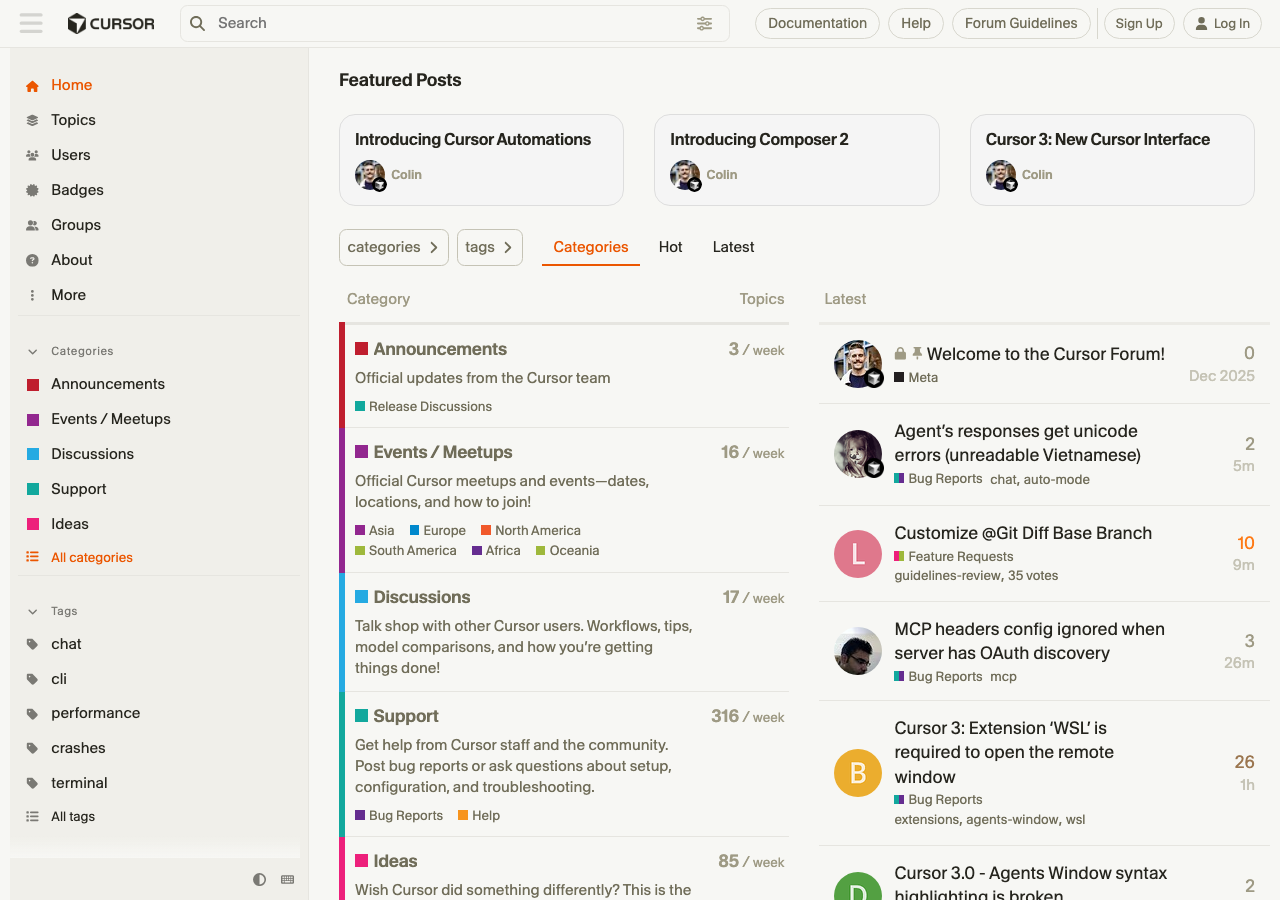Click the About question mark icon
1280x900 pixels.
(32, 260)
